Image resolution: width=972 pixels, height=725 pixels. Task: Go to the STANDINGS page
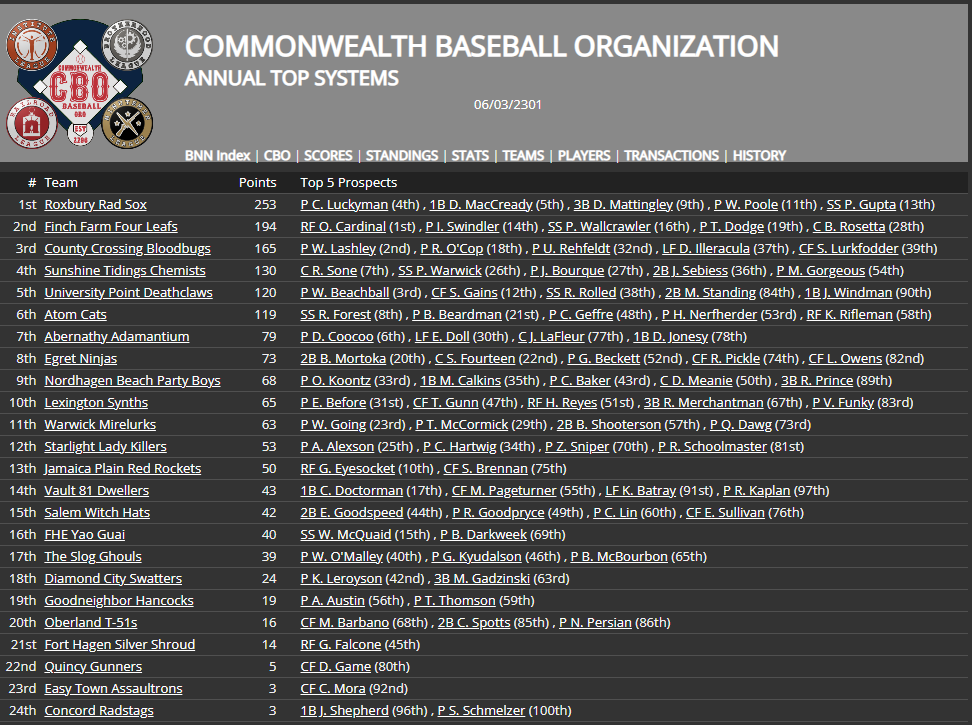(x=401, y=156)
